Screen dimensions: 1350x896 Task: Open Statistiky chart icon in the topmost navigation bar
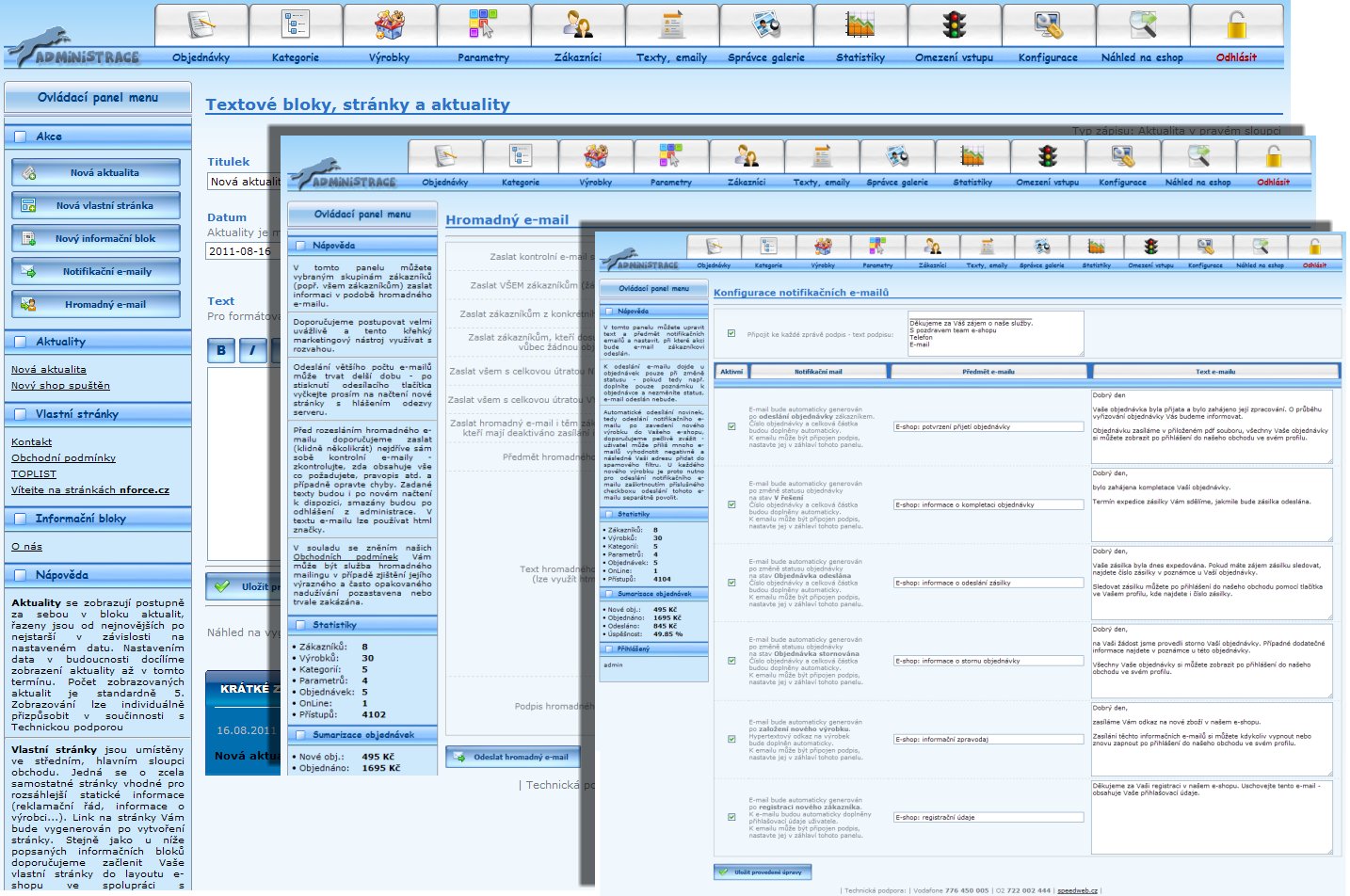(860, 25)
